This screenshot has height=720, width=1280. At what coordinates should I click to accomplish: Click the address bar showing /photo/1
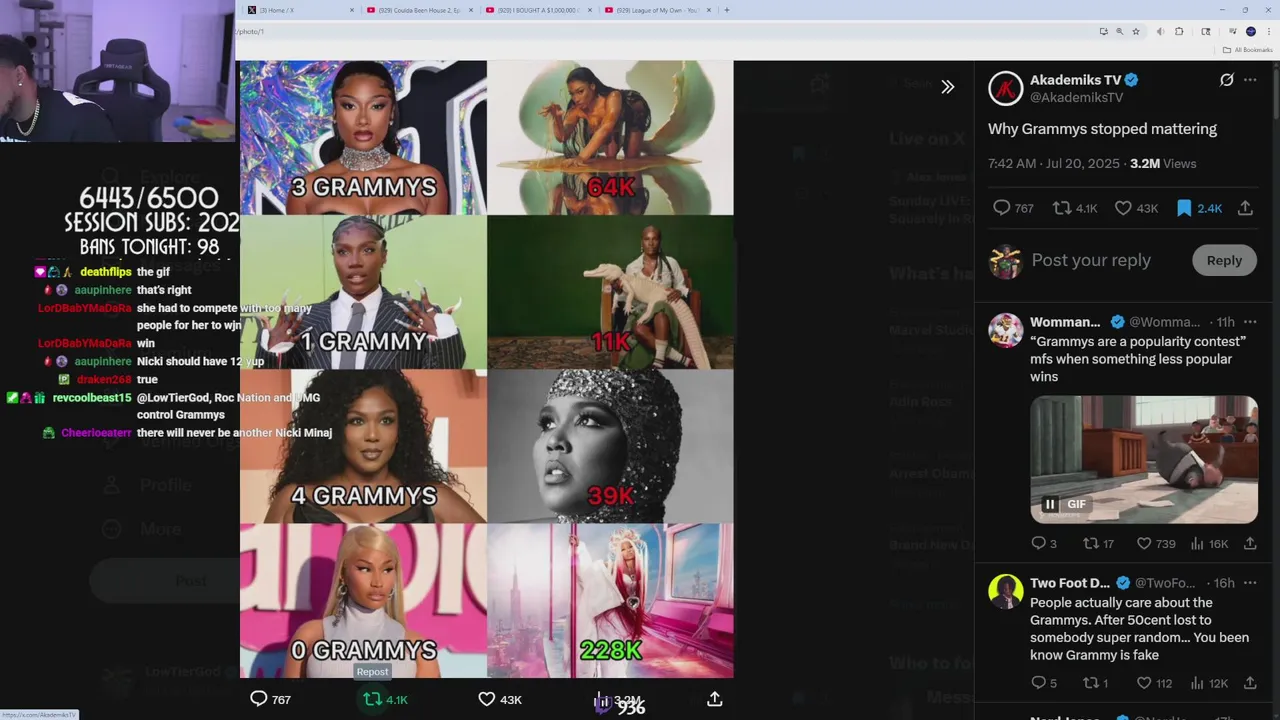(660, 31)
